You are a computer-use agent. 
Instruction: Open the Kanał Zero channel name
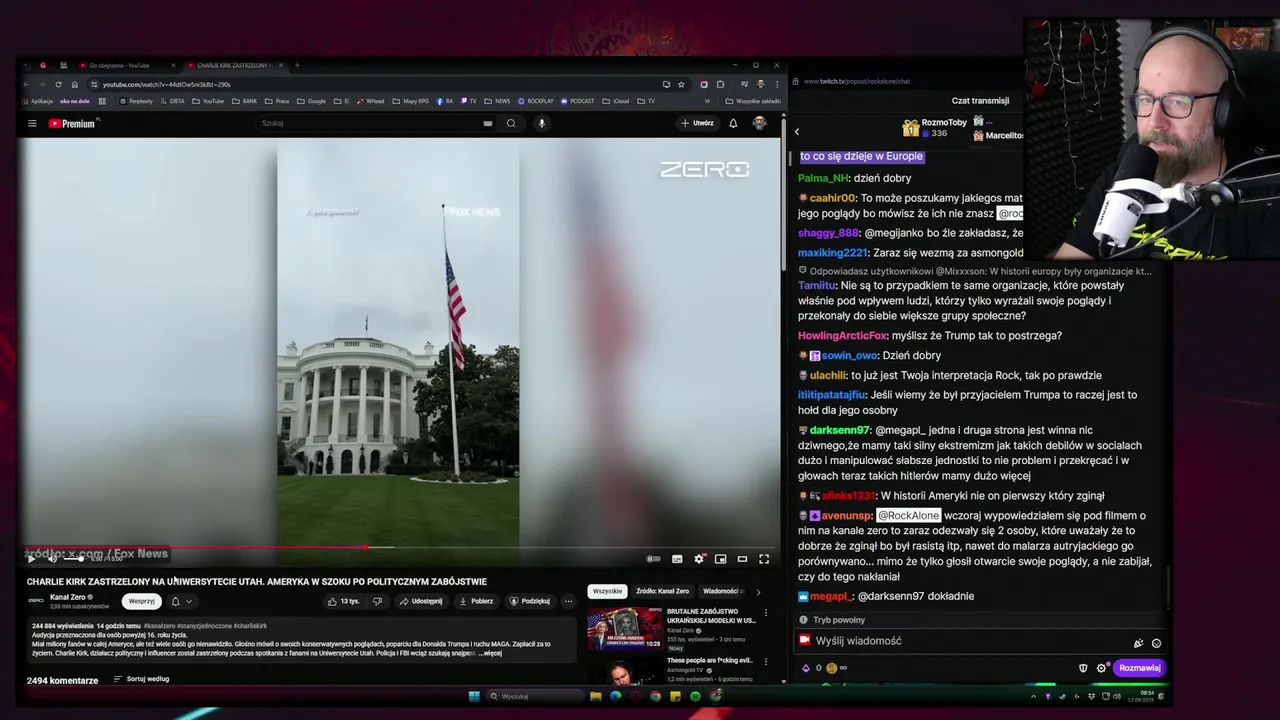coord(67,597)
